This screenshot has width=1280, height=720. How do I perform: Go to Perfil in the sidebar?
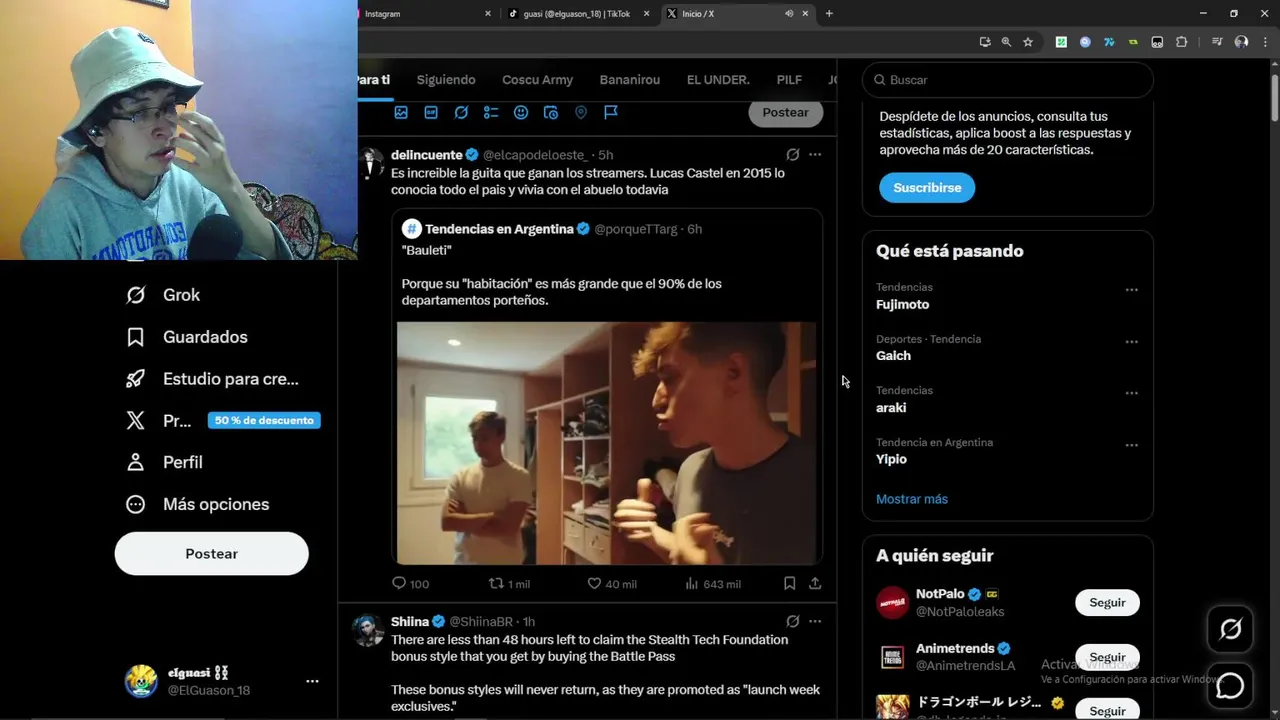tap(164, 462)
